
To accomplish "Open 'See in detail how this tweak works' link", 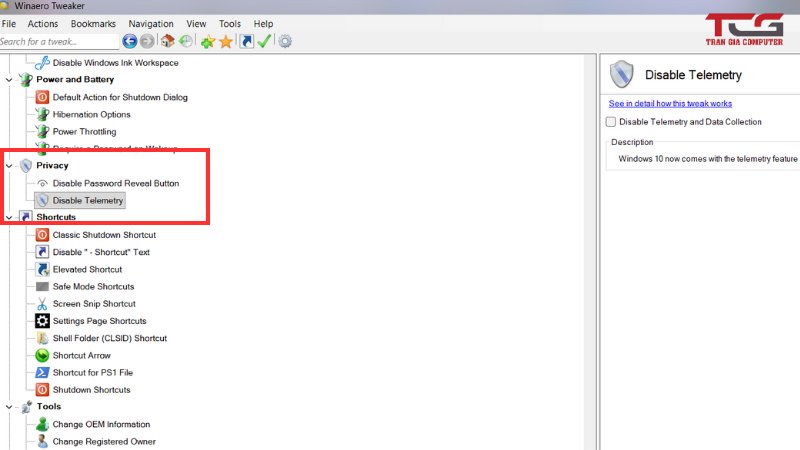I will click(x=670, y=104).
